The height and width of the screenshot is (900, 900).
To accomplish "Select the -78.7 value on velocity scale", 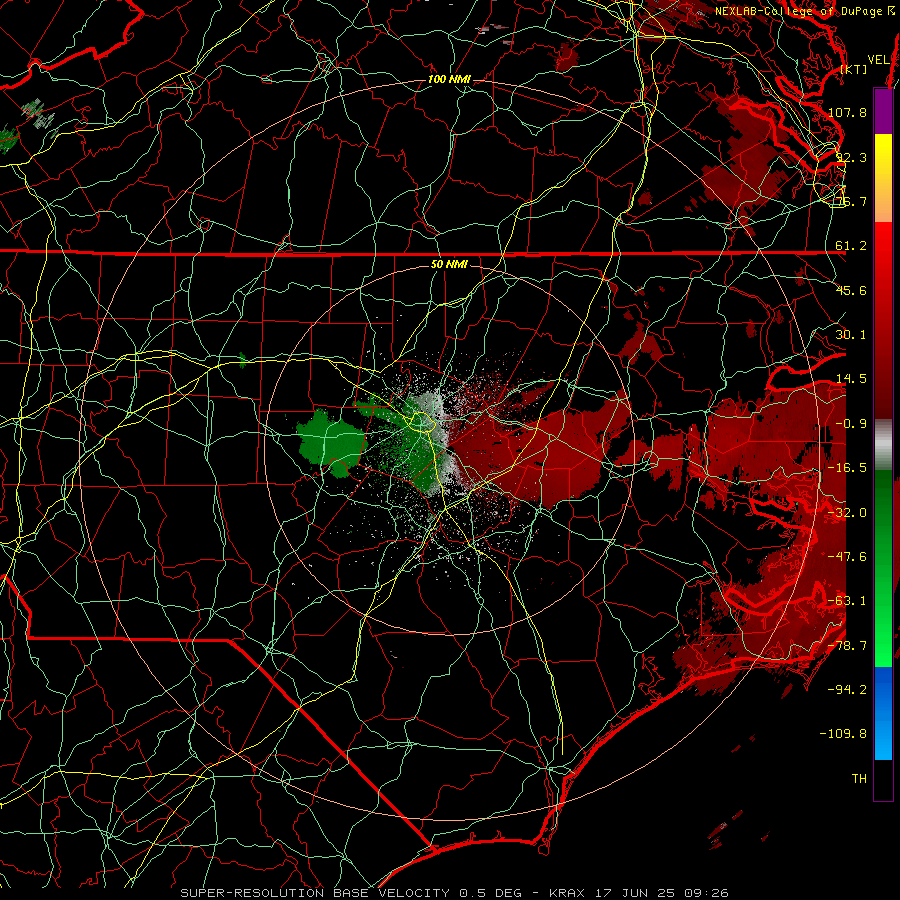I will [847, 646].
